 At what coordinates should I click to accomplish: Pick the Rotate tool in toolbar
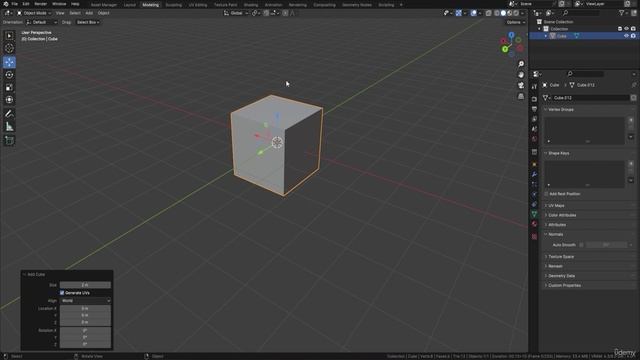pos(9,75)
